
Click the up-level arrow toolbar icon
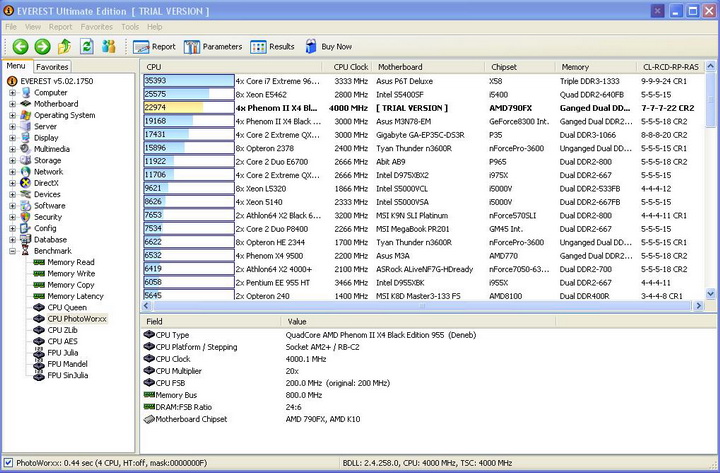(64, 46)
